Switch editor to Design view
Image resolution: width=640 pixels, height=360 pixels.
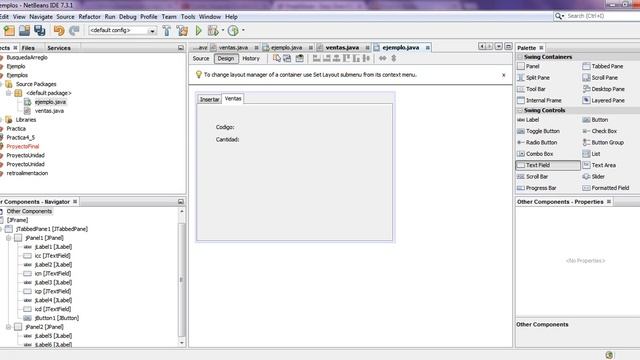coord(226,58)
